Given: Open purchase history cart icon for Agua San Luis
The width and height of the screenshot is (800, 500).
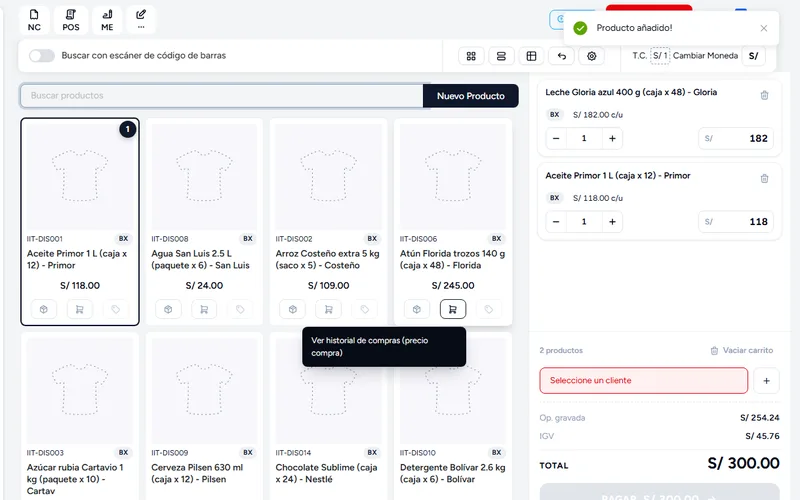Looking at the screenshot, I should [x=204, y=309].
